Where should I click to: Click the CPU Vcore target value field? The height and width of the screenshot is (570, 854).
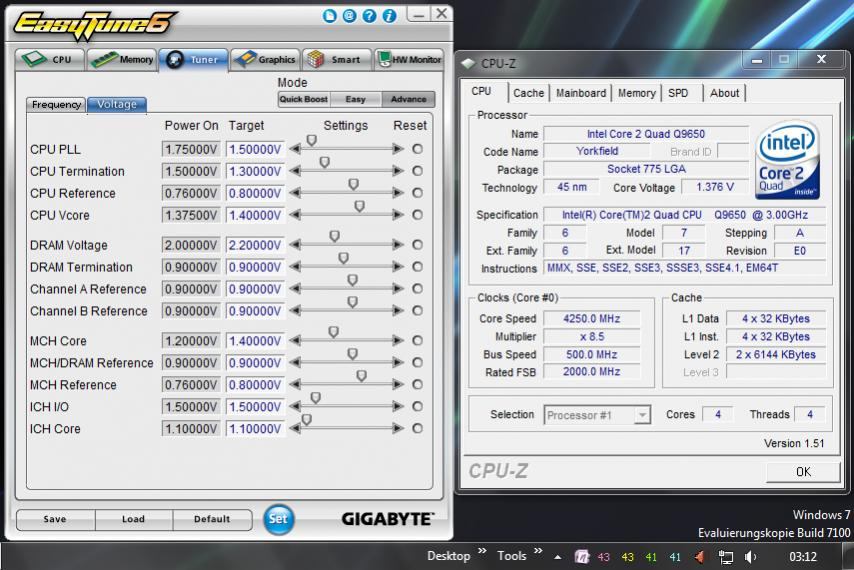click(x=255, y=215)
